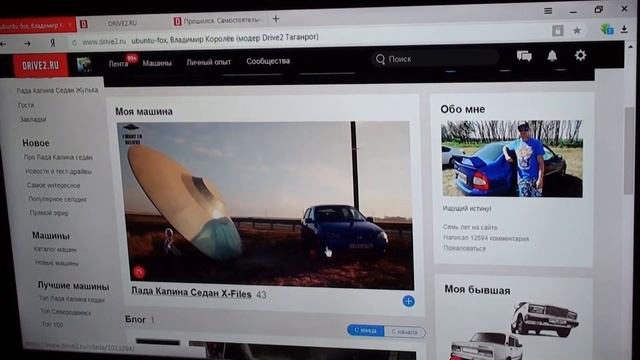This screenshot has width=640, height=360.
Task: Open the 'Топ 100' sidebar link
Action: pos(52,324)
